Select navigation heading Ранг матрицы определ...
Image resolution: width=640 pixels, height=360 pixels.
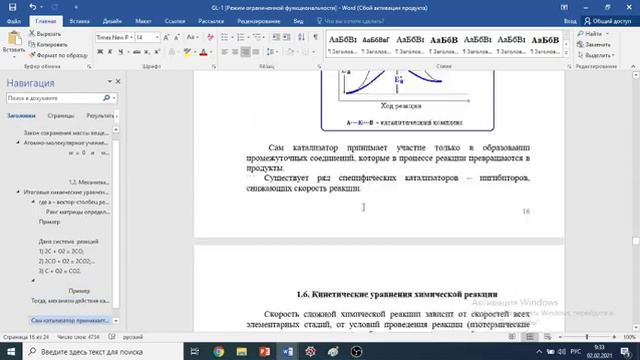coord(78,212)
